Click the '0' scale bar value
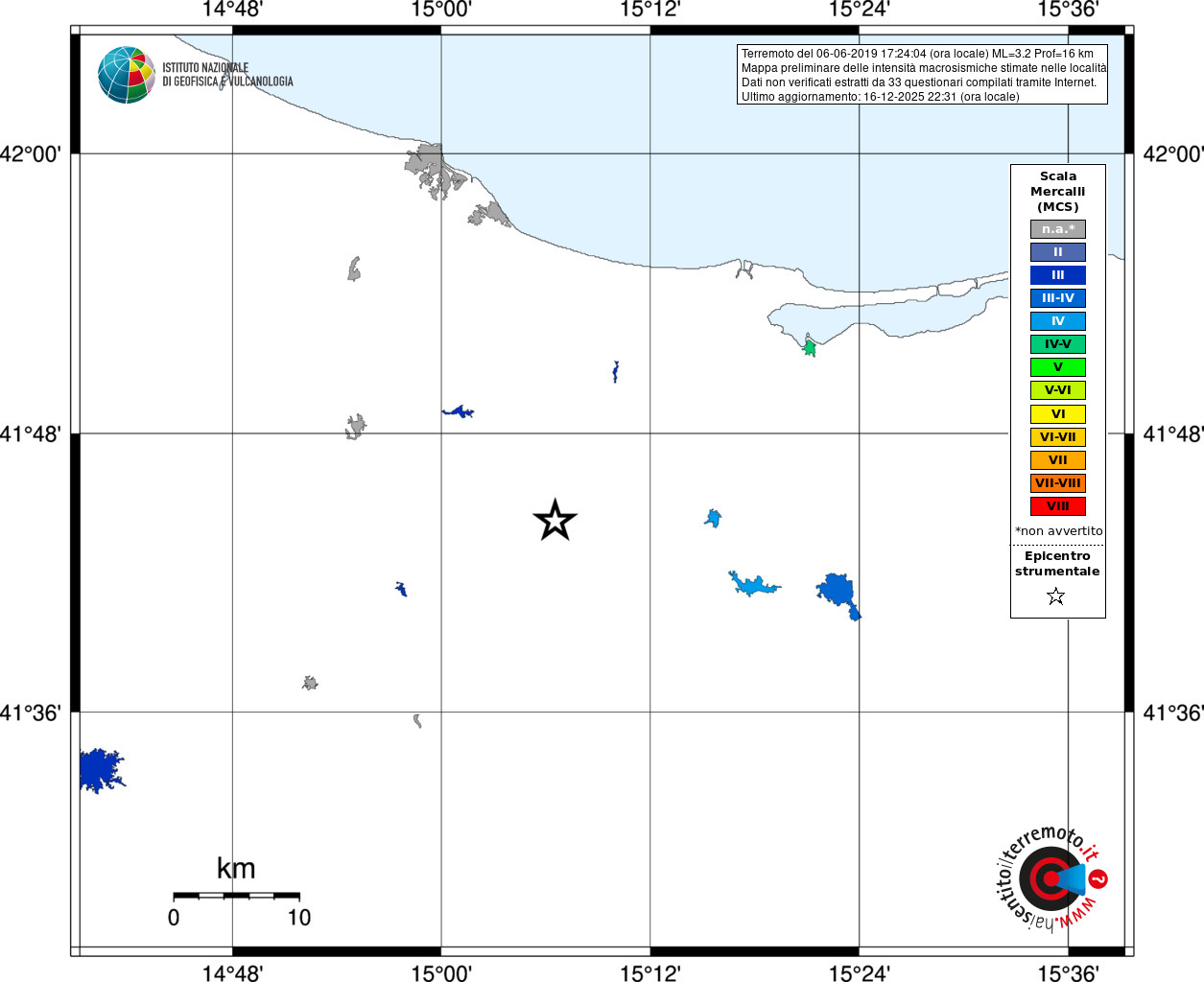Viewport: 1204px width, 982px height. click(x=174, y=918)
